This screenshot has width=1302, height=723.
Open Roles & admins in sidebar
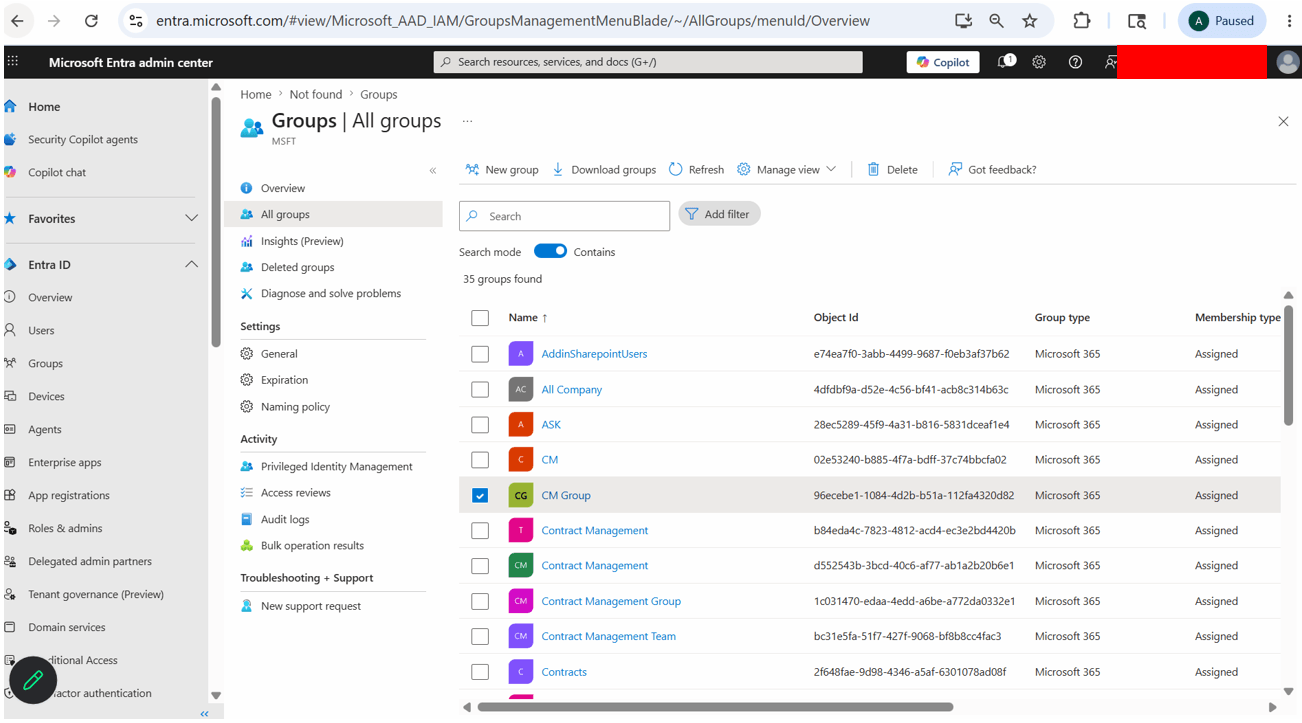65,528
